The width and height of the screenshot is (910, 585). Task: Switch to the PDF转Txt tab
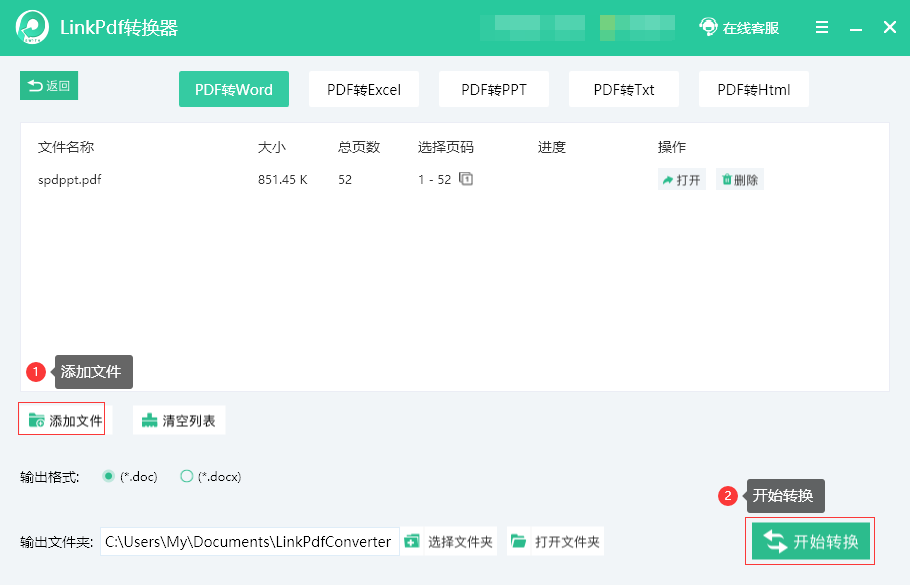pyautogui.click(x=624, y=89)
